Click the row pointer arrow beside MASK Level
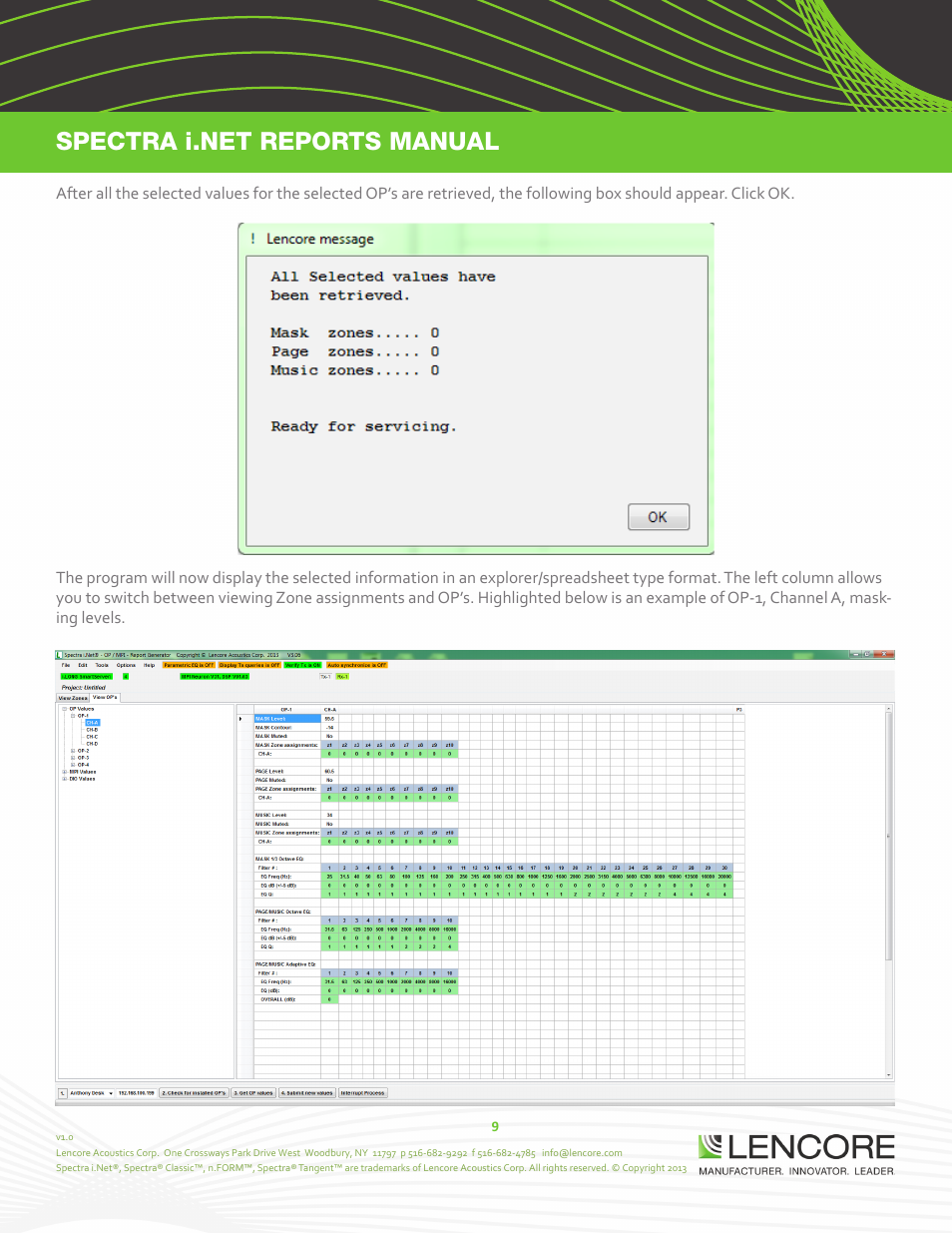 240,719
